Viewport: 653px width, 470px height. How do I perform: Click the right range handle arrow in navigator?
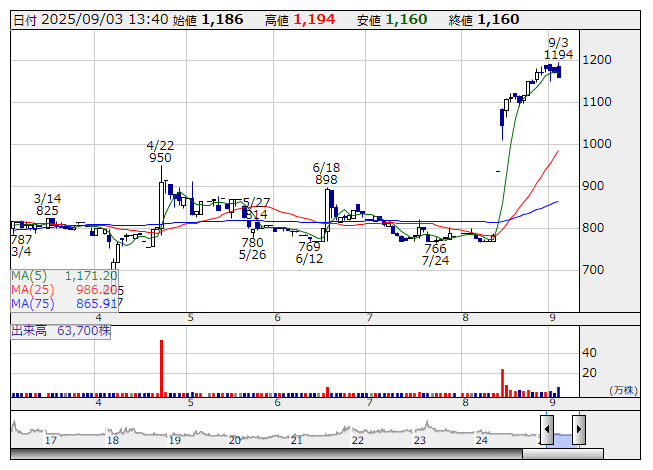pos(579,429)
